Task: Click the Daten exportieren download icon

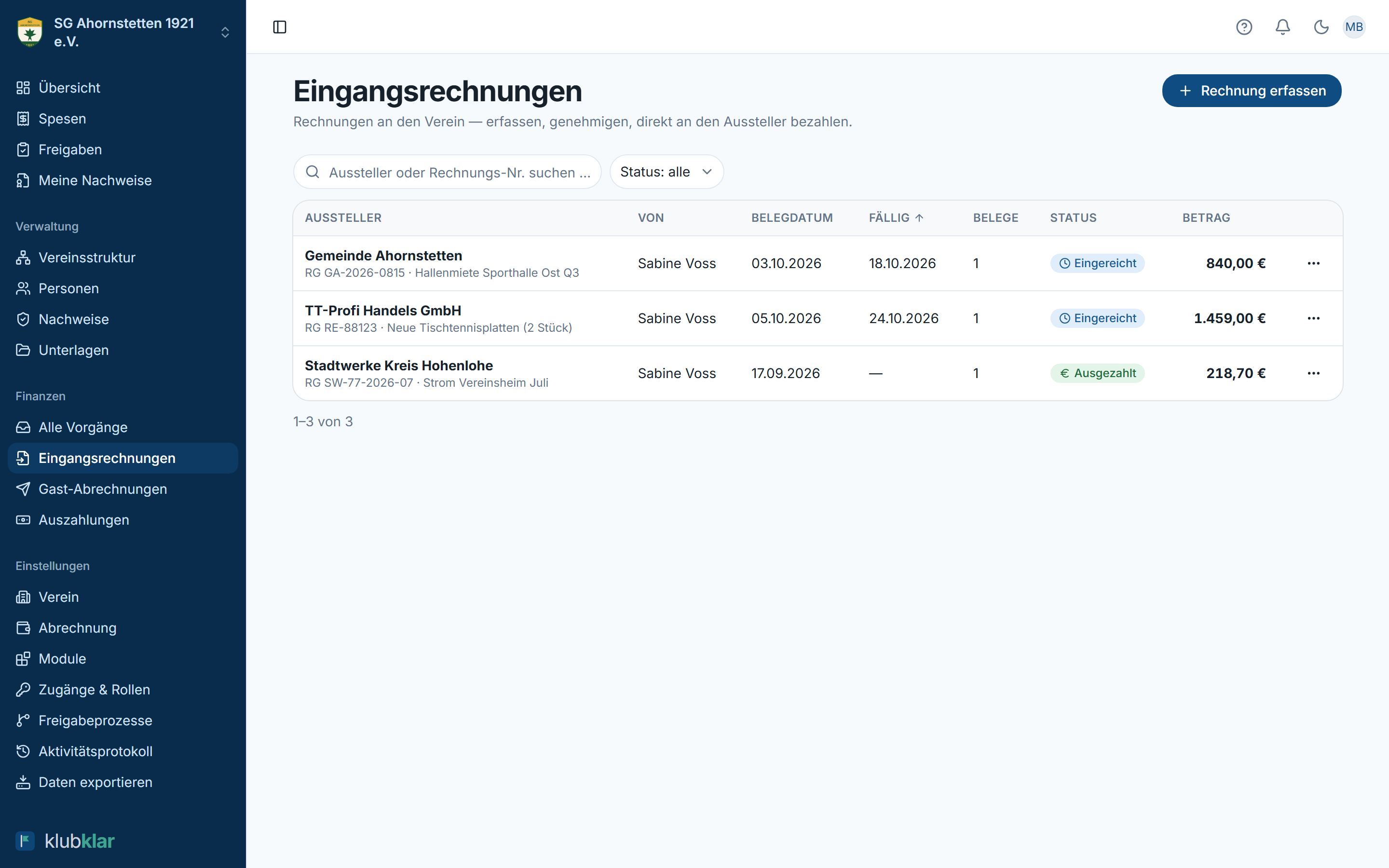Action: 23,783
